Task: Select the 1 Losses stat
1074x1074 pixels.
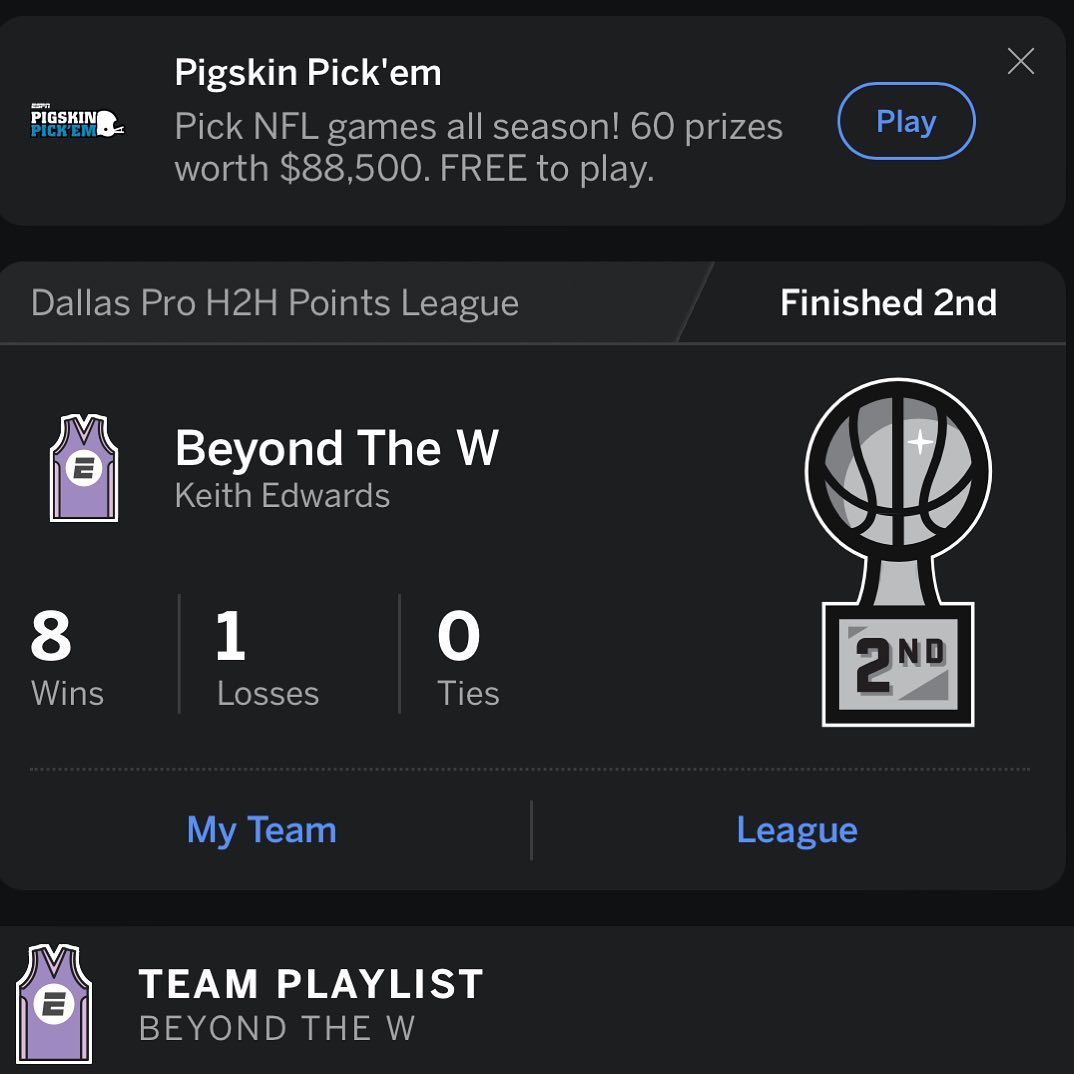Action: pyautogui.click(x=267, y=656)
